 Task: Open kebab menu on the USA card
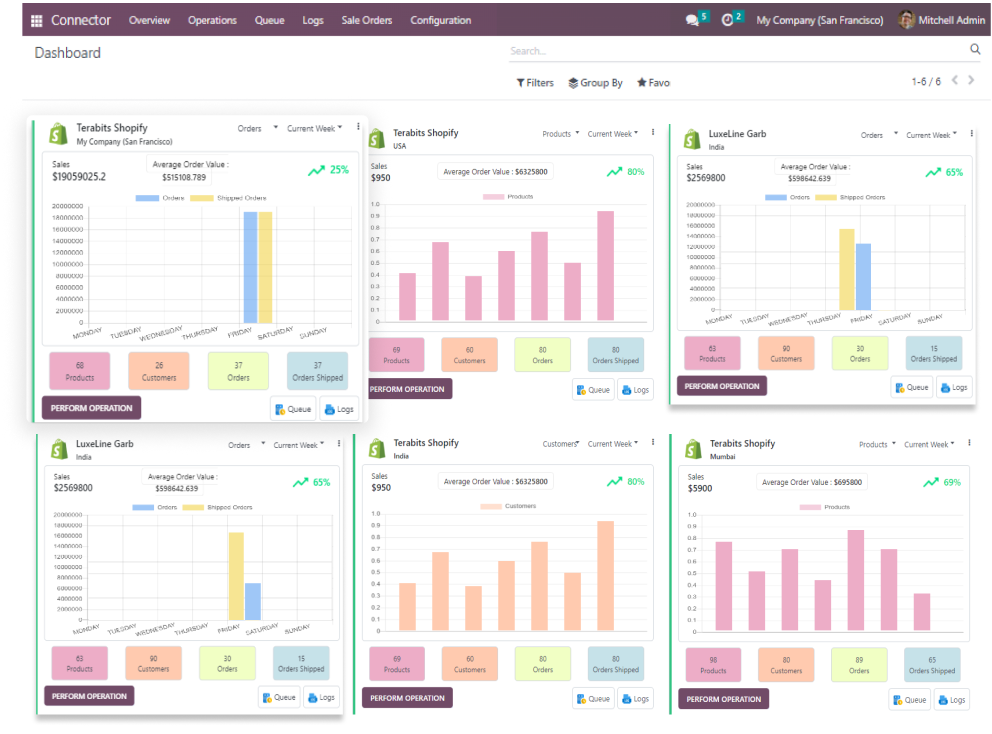(653, 133)
